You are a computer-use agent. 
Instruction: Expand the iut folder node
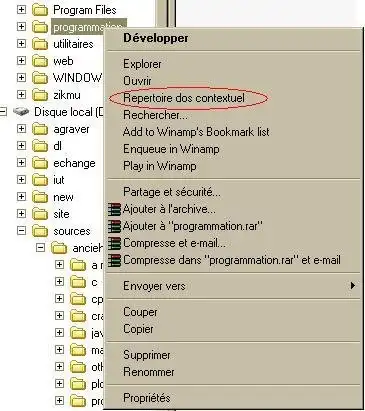tap(21, 179)
